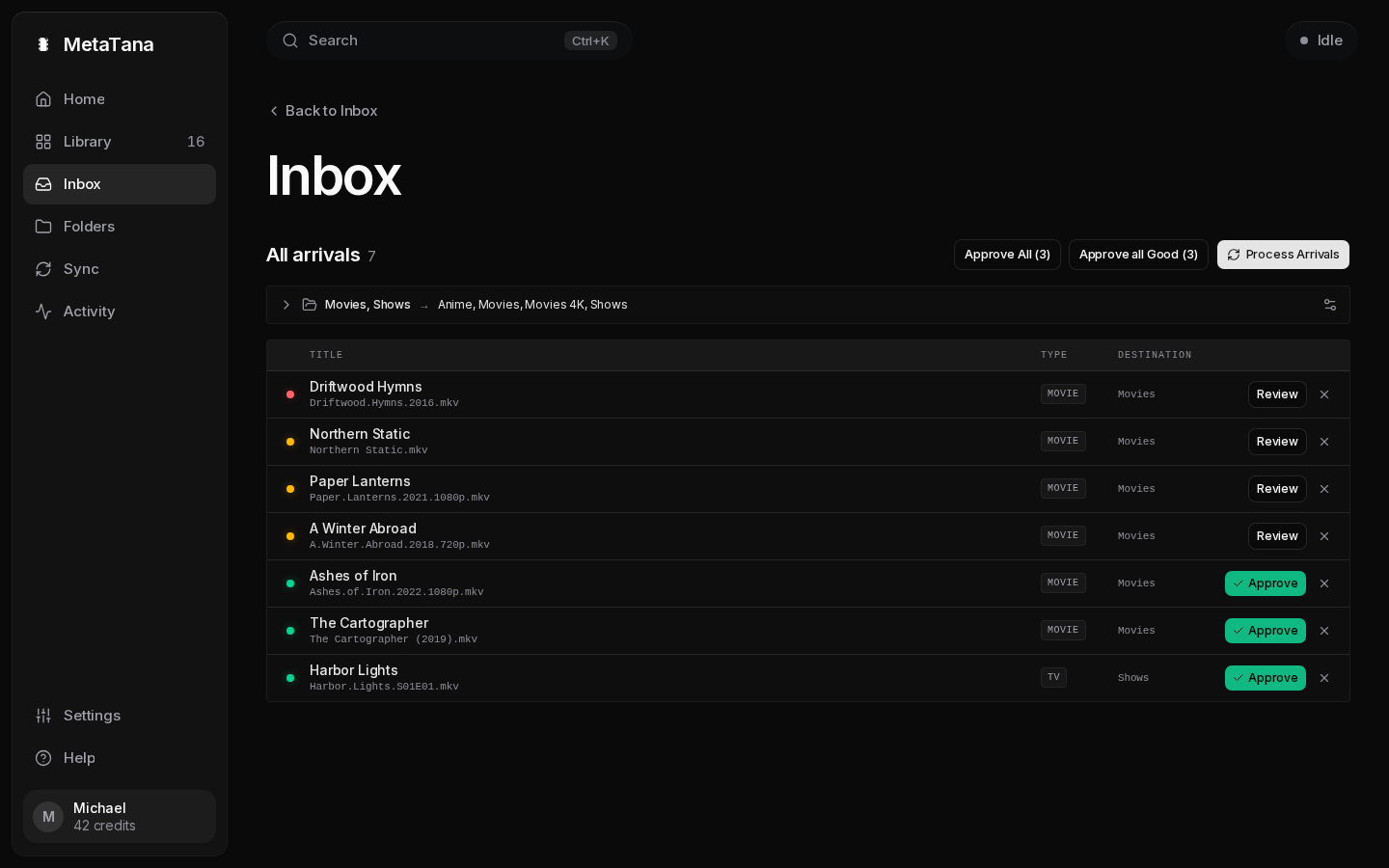Click the red status dot for Driftwood Hymns
The width and height of the screenshot is (1389, 868).
(x=290, y=394)
